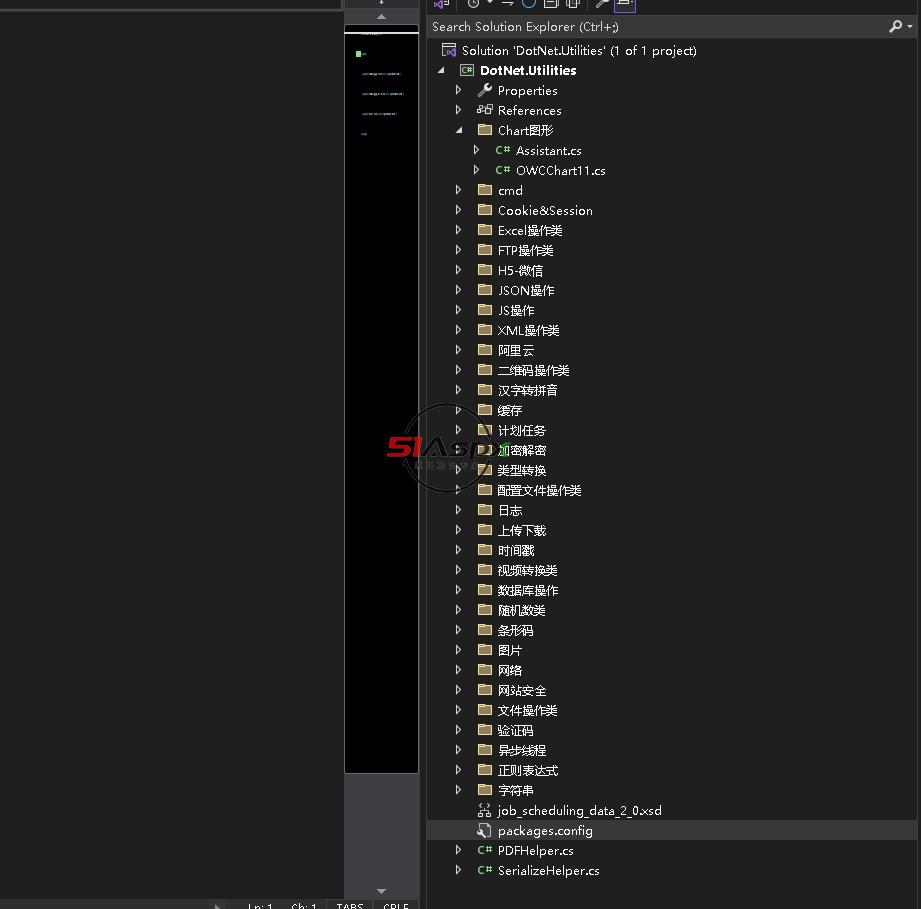Viewport: 921px width, 909px height.
Task: Click the folder icon of JSON操作
Action: point(485,289)
